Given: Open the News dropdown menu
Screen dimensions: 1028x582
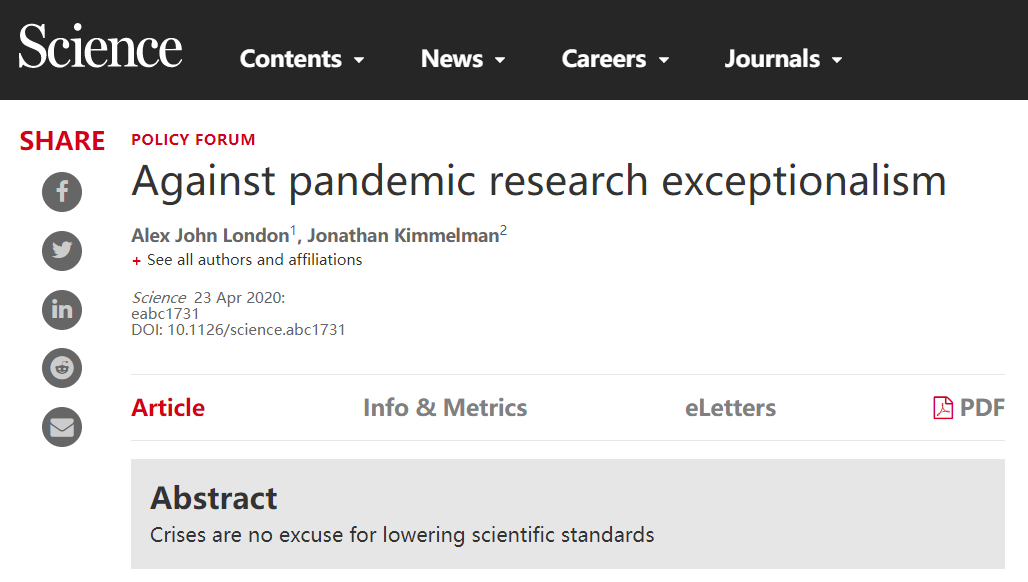Looking at the screenshot, I should click(x=463, y=59).
